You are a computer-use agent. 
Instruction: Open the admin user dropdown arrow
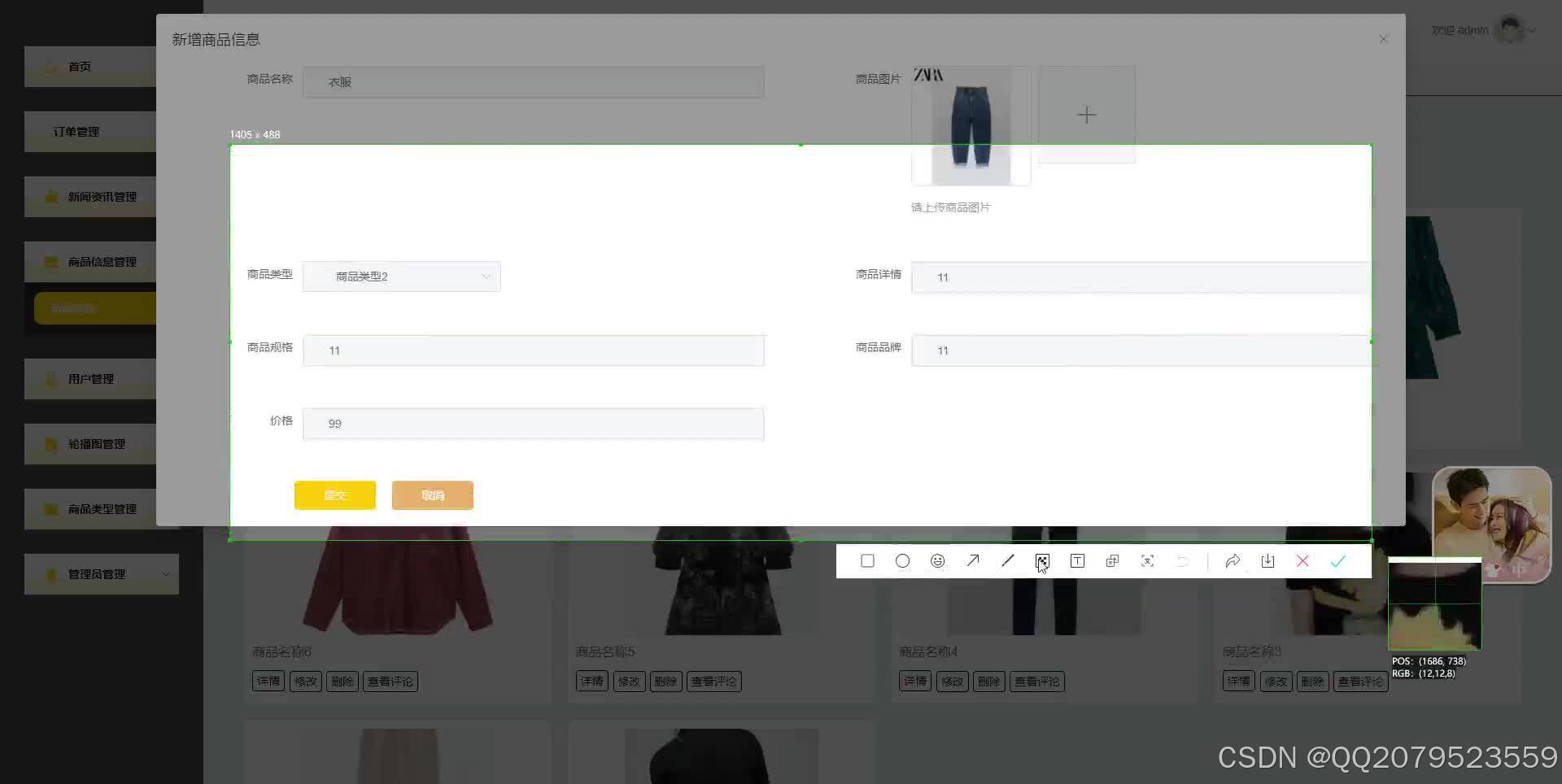1533,31
